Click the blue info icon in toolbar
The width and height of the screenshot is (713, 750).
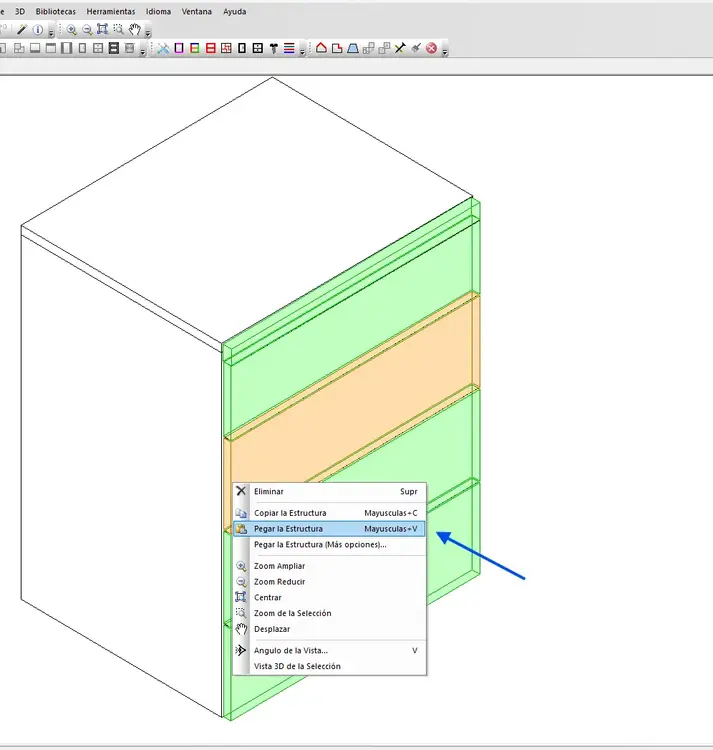pos(37,30)
